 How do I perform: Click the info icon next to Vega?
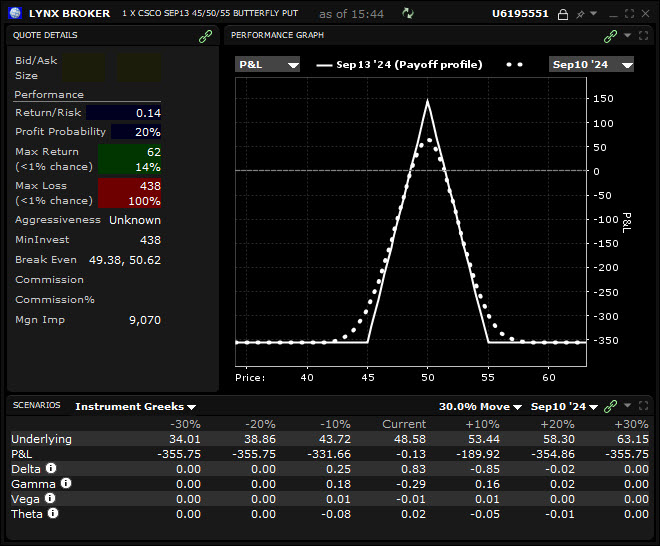[x=49, y=498]
